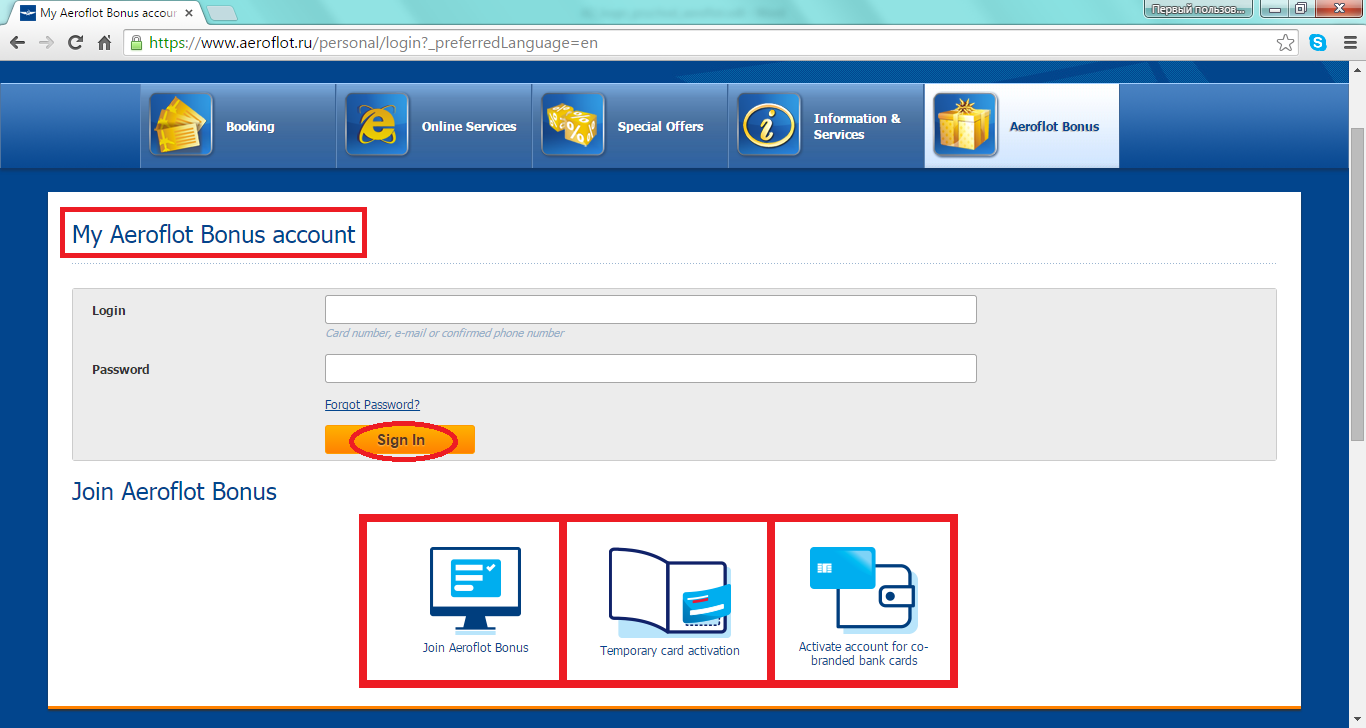Click Join Aeroflot Bonus link text
This screenshot has height=728, width=1366.
(475, 648)
